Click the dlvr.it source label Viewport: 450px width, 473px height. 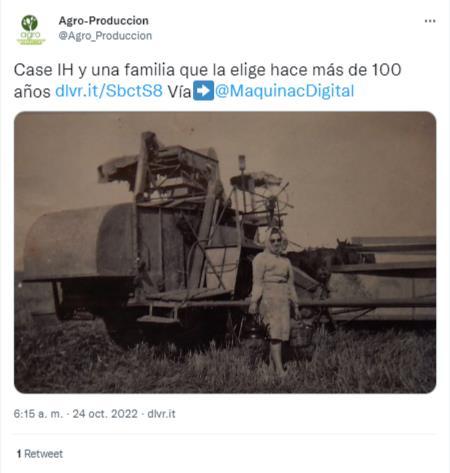click(161, 414)
